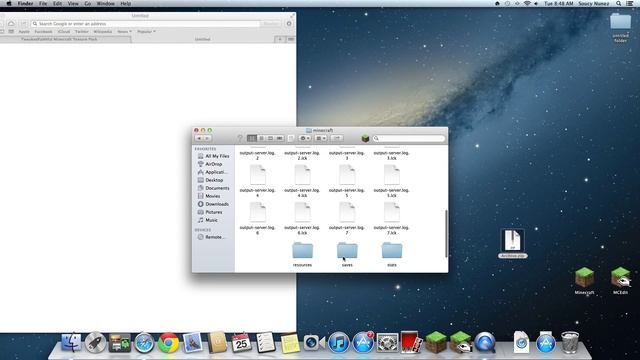Select All My Files in sidebar

point(213,156)
